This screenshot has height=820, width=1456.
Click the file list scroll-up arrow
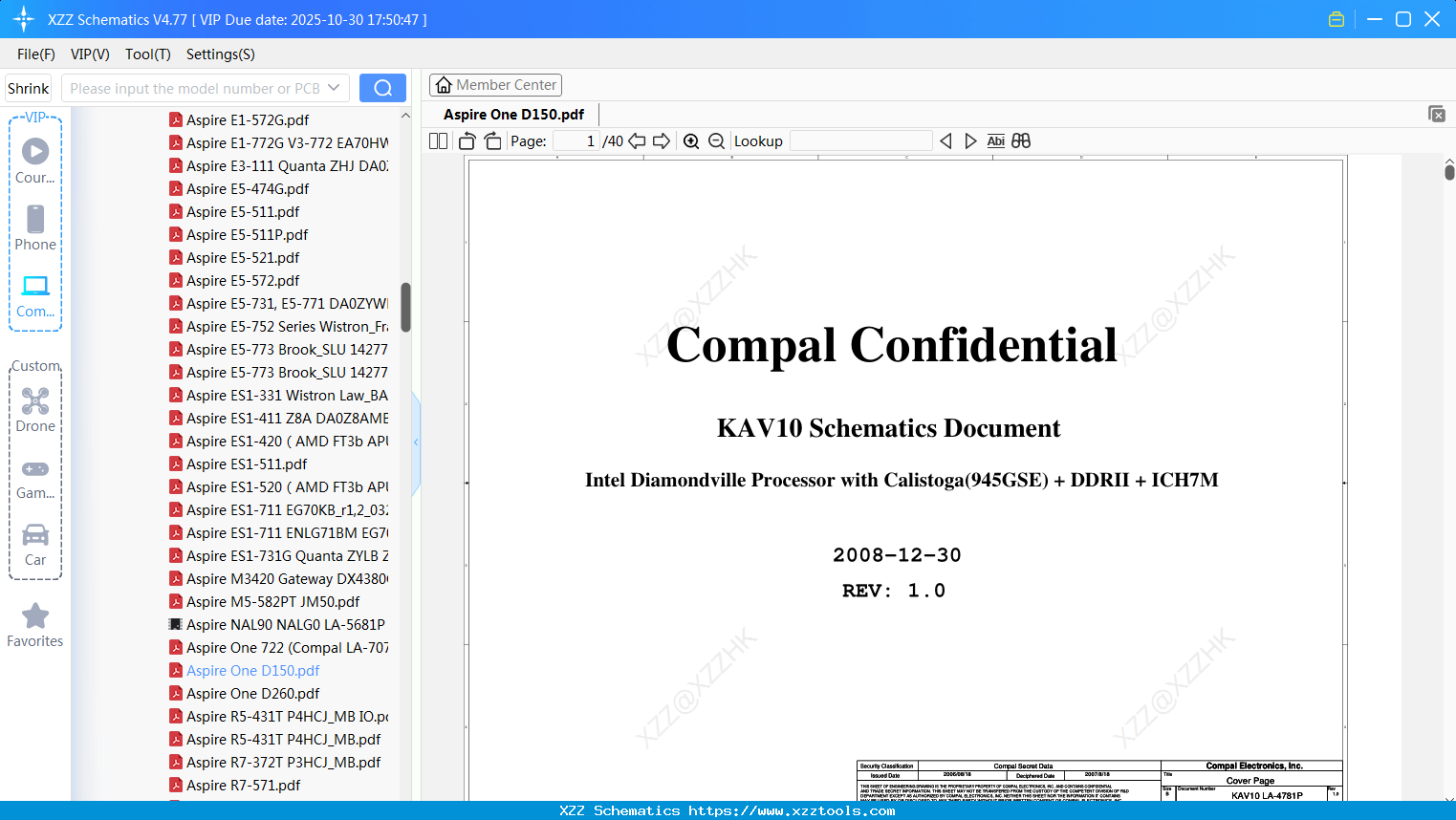[x=405, y=116]
